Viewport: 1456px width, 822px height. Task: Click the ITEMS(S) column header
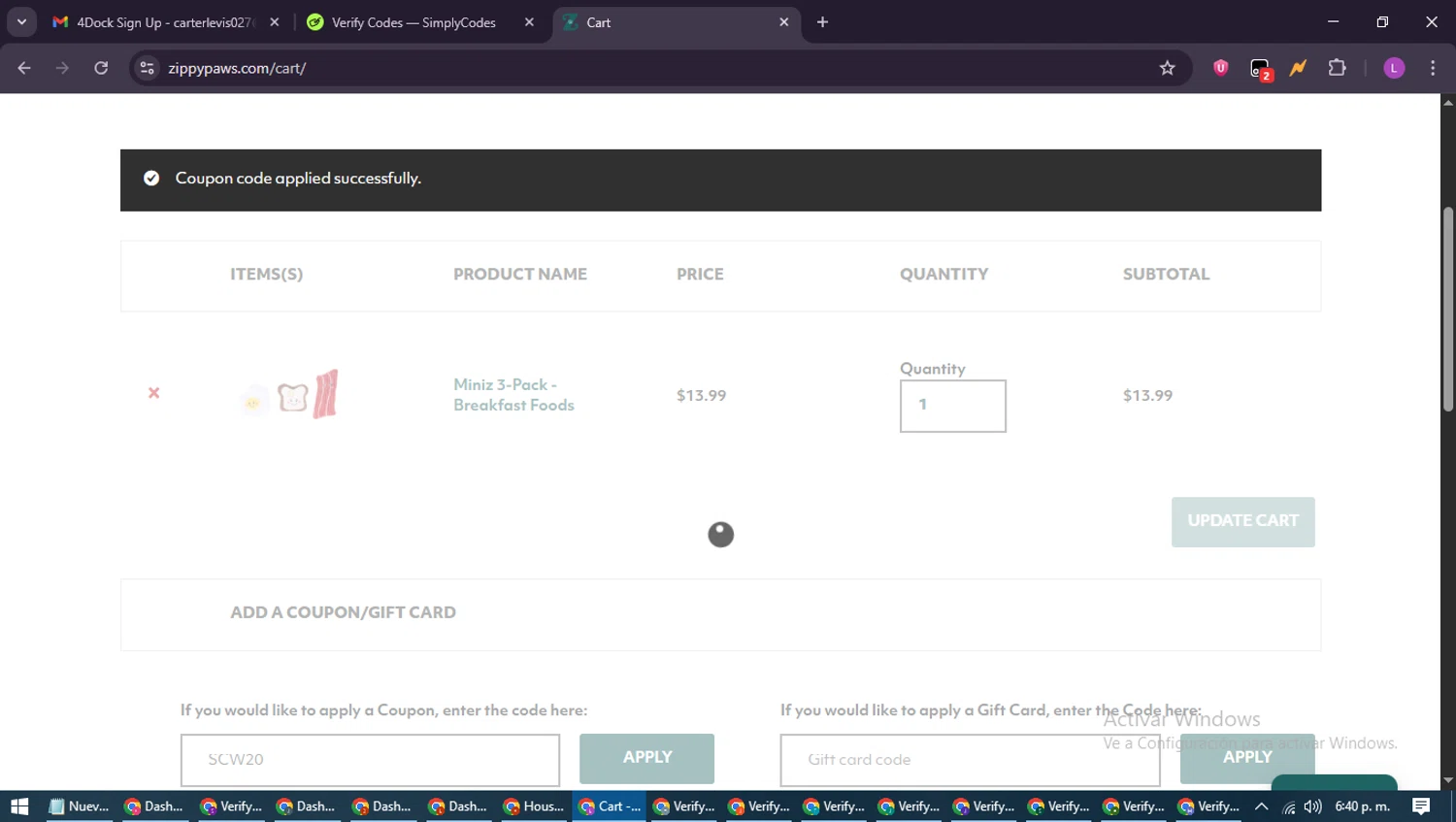pyautogui.click(x=266, y=275)
